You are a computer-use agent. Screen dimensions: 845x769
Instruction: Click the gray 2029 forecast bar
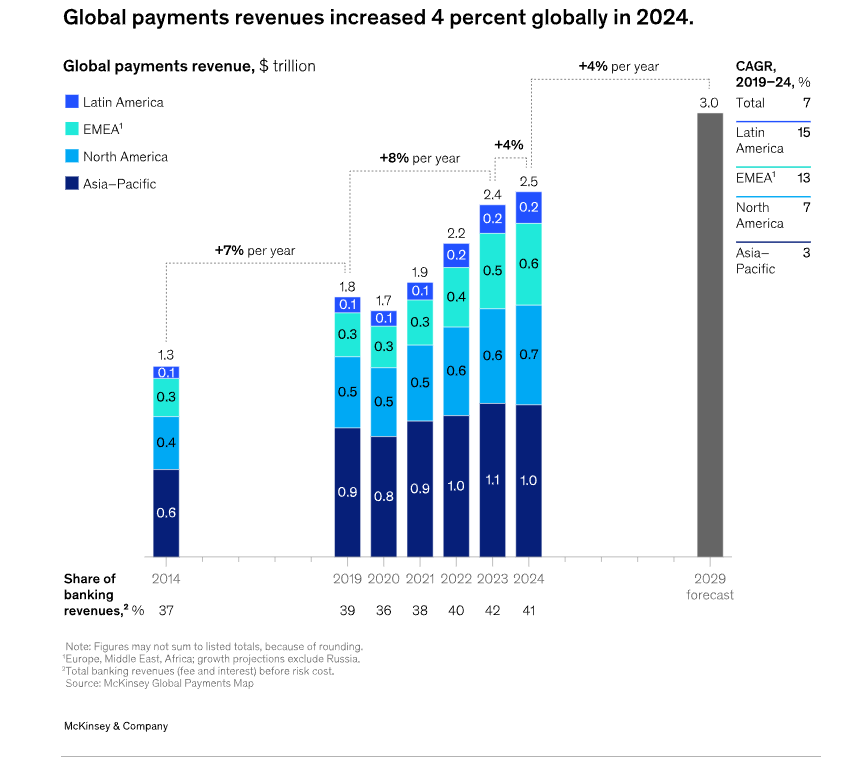click(x=709, y=334)
